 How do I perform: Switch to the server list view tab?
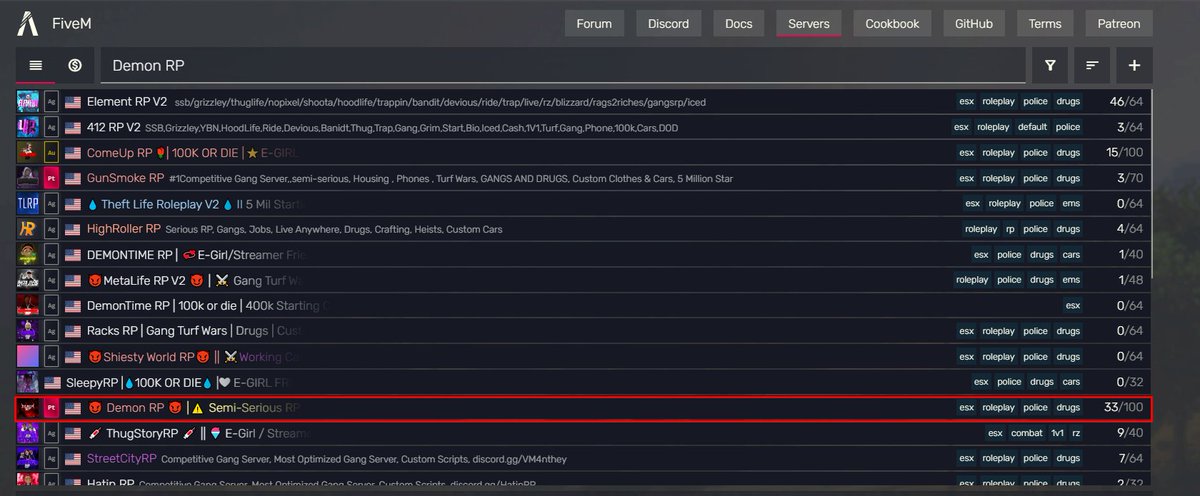pos(36,65)
